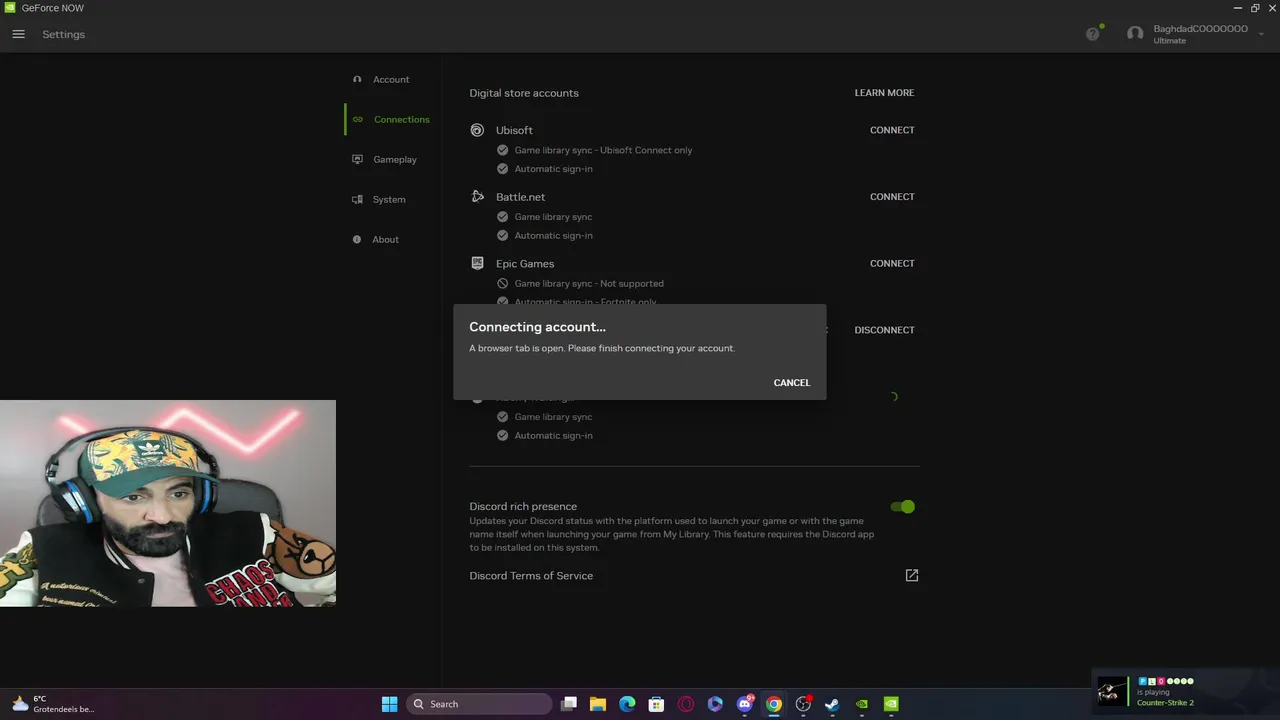Open the Opera browser taskbar icon
Image resolution: width=1280 pixels, height=720 pixels.
click(686, 704)
